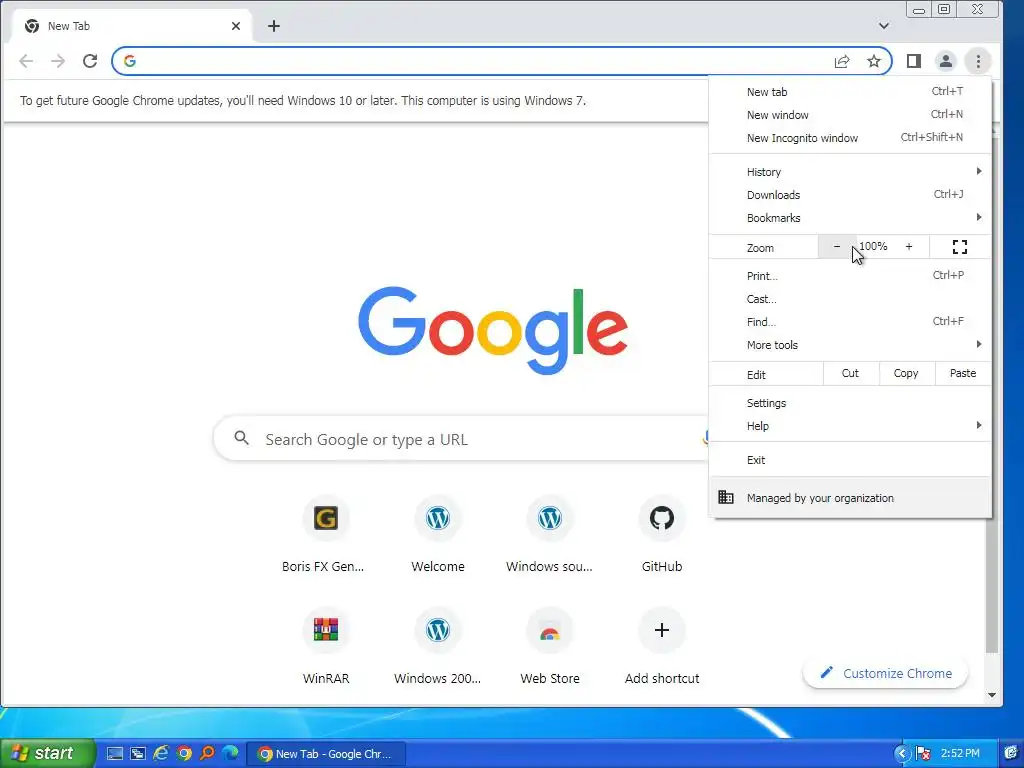Open a new tab with the plus button
Screen dimensions: 1024x768
point(274,26)
